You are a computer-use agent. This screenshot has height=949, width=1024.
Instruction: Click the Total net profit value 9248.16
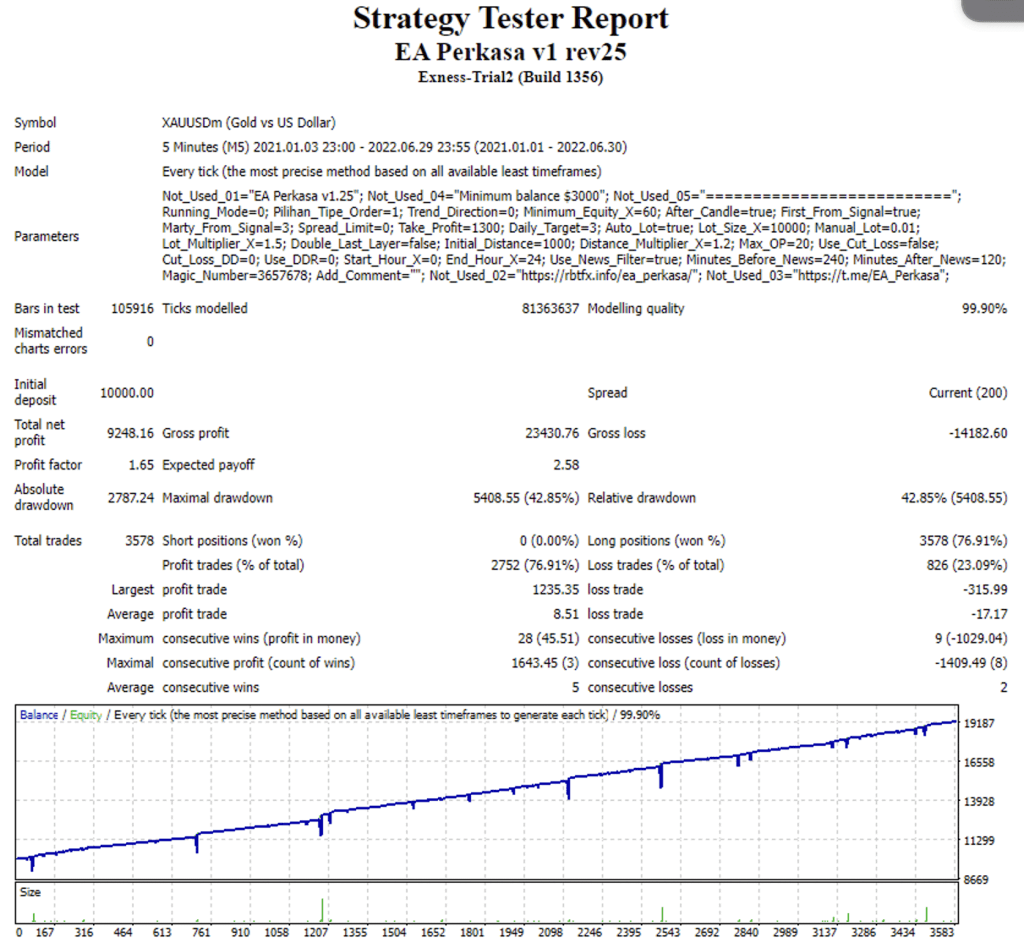click(x=130, y=432)
